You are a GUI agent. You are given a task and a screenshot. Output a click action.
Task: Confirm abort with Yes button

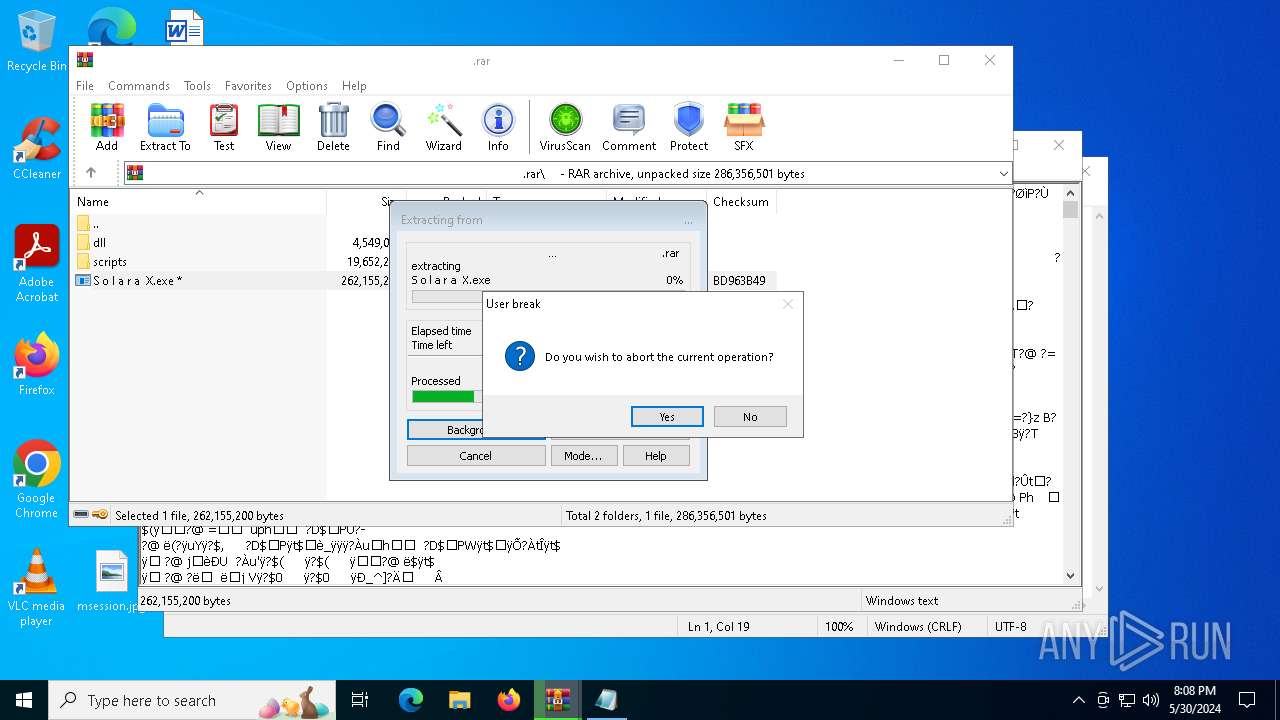pyautogui.click(x=667, y=417)
